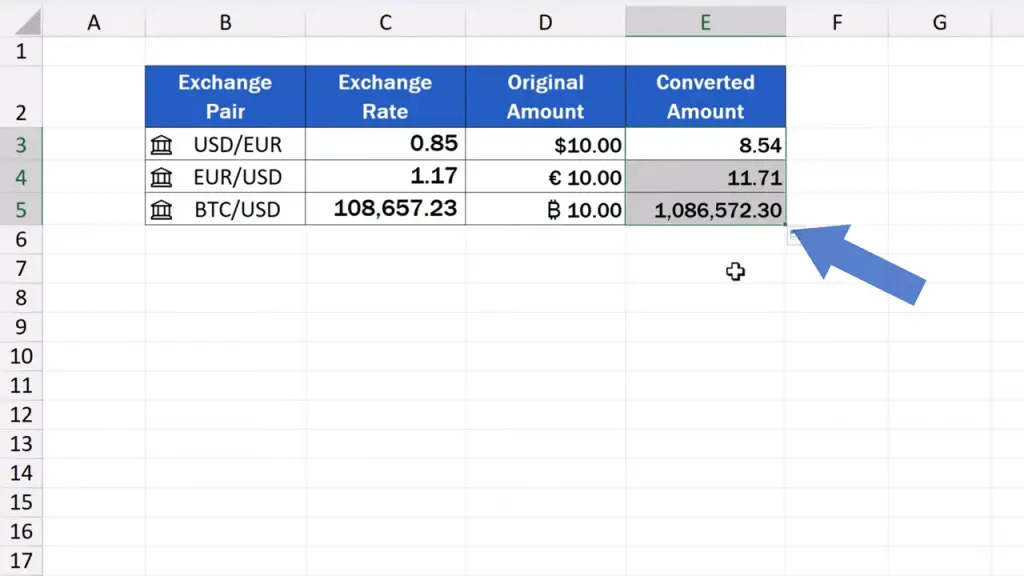Select the cell showing 108,657.23
Viewport: 1024px width, 576px height.
[x=385, y=209]
